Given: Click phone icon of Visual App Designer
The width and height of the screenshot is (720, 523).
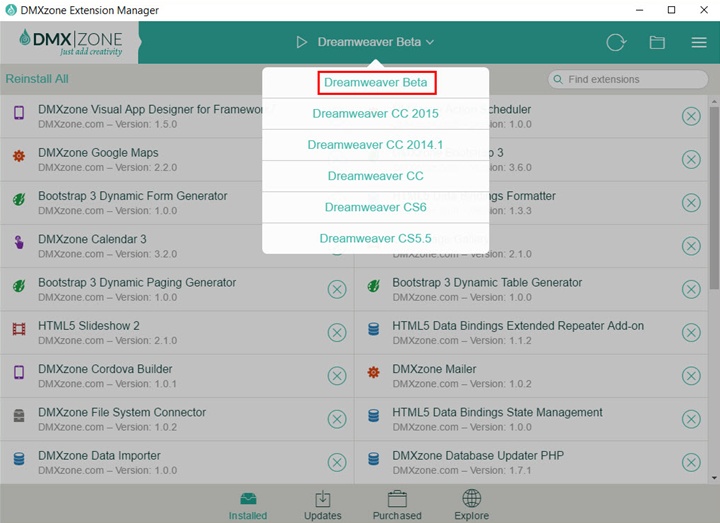Looking at the screenshot, I should point(19,112).
